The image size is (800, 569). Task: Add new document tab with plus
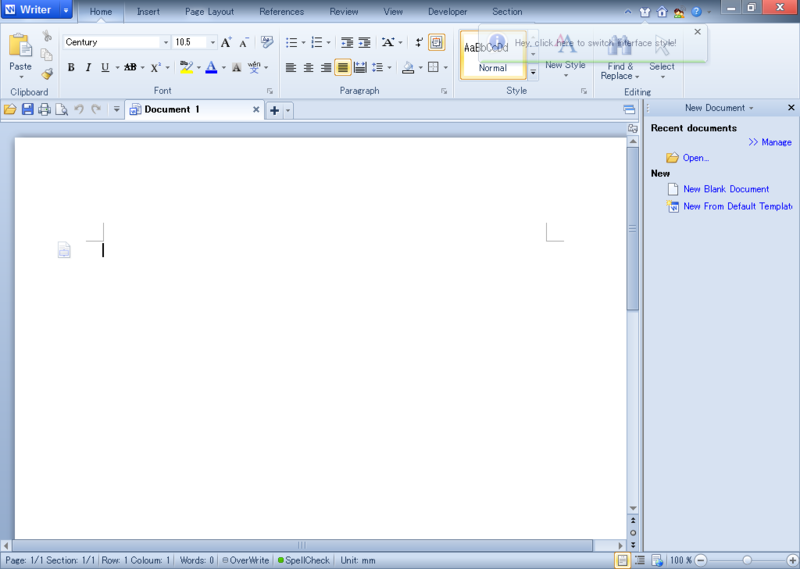274,110
